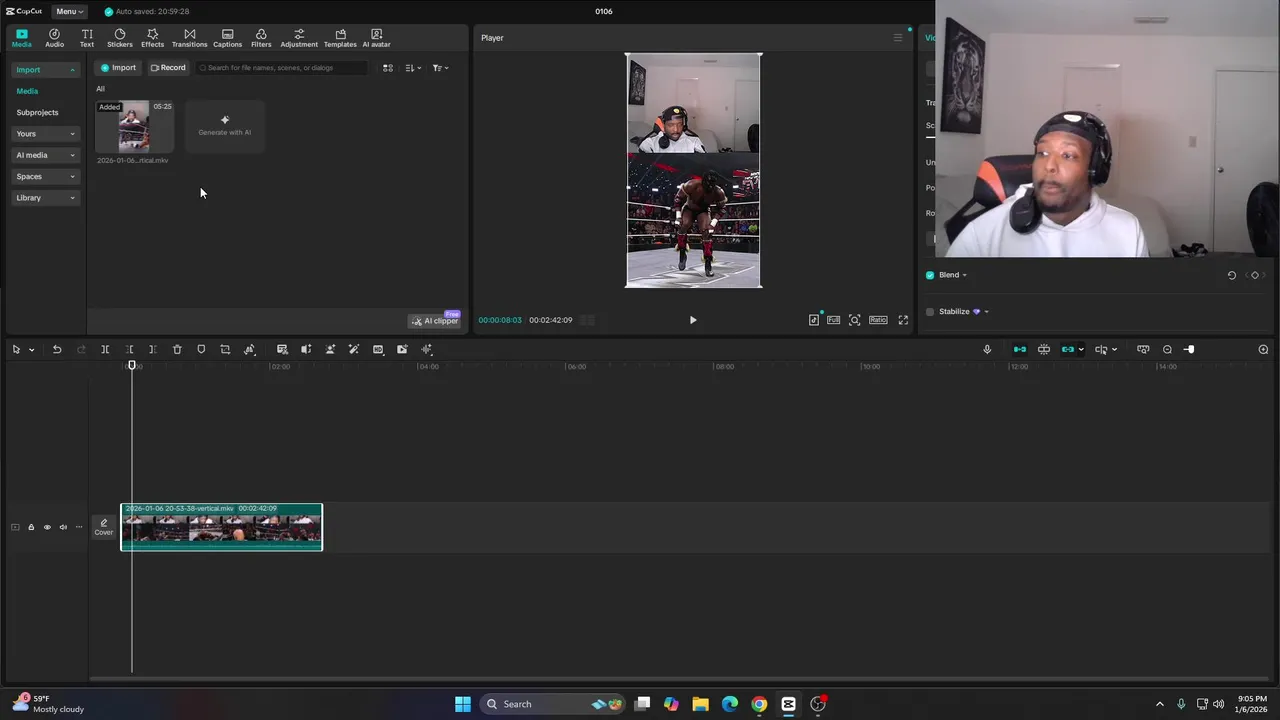This screenshot has height=720, width=1280.
Task: Expand the Yours section
Action: [45, 133]
